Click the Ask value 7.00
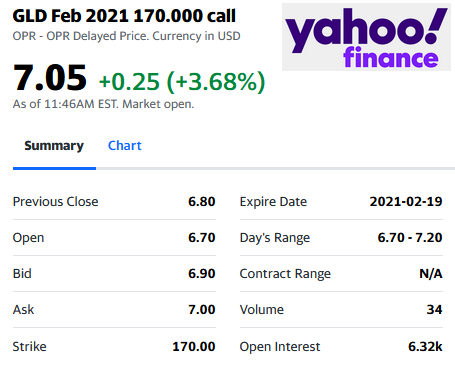455x365 pixels. (x=202, y=310)
